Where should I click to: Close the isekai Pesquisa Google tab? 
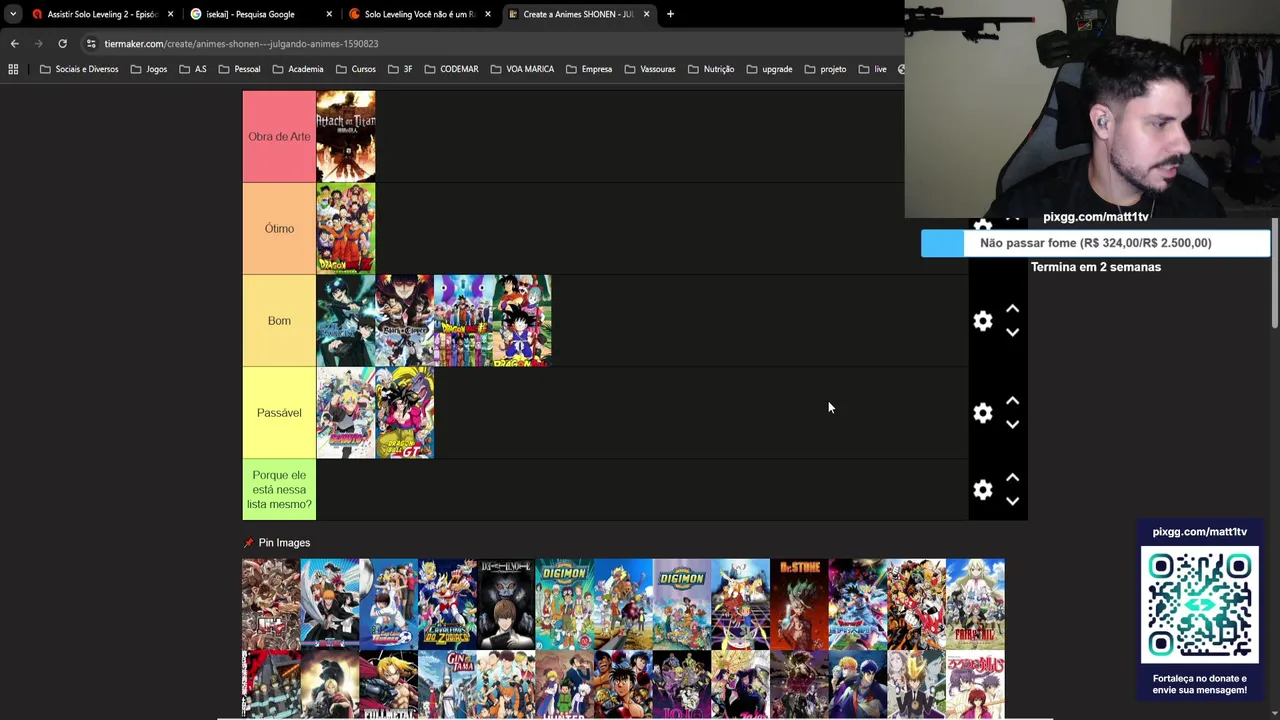(329, 14)
